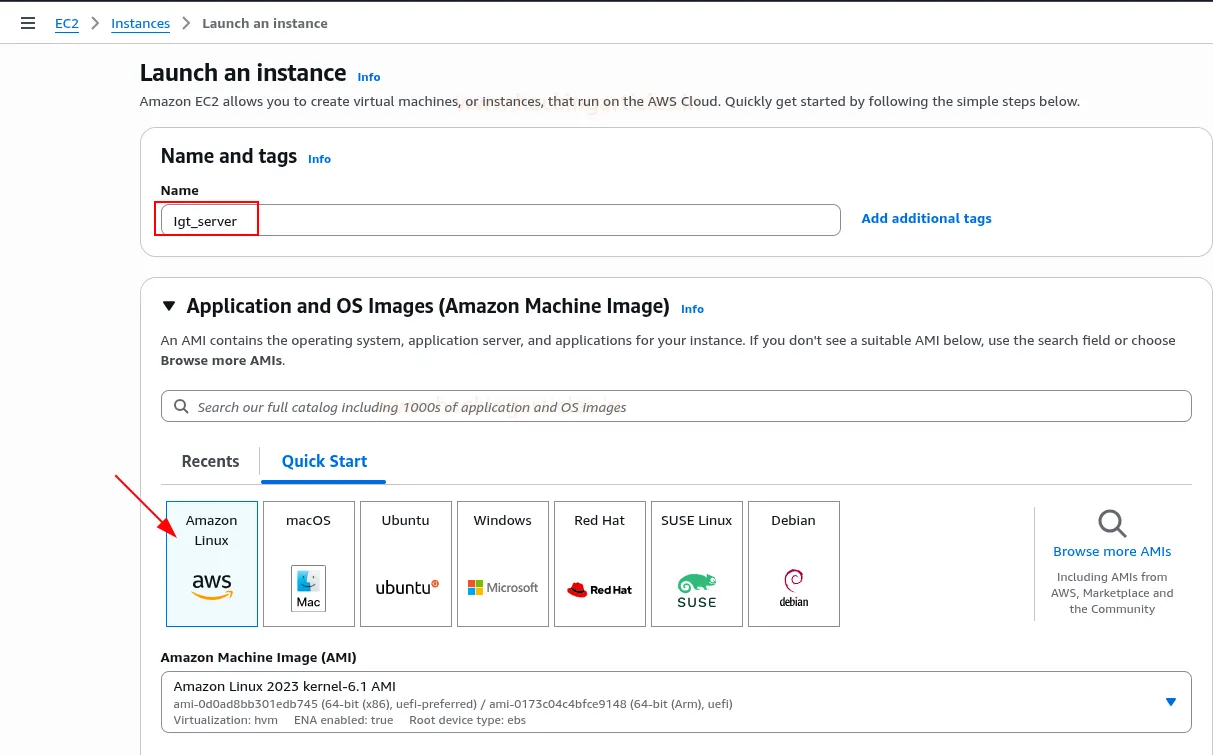The width and height of the screenshot is (1213, 755).
Task: Open the Quick Start tab
Action: coord(323,461)
